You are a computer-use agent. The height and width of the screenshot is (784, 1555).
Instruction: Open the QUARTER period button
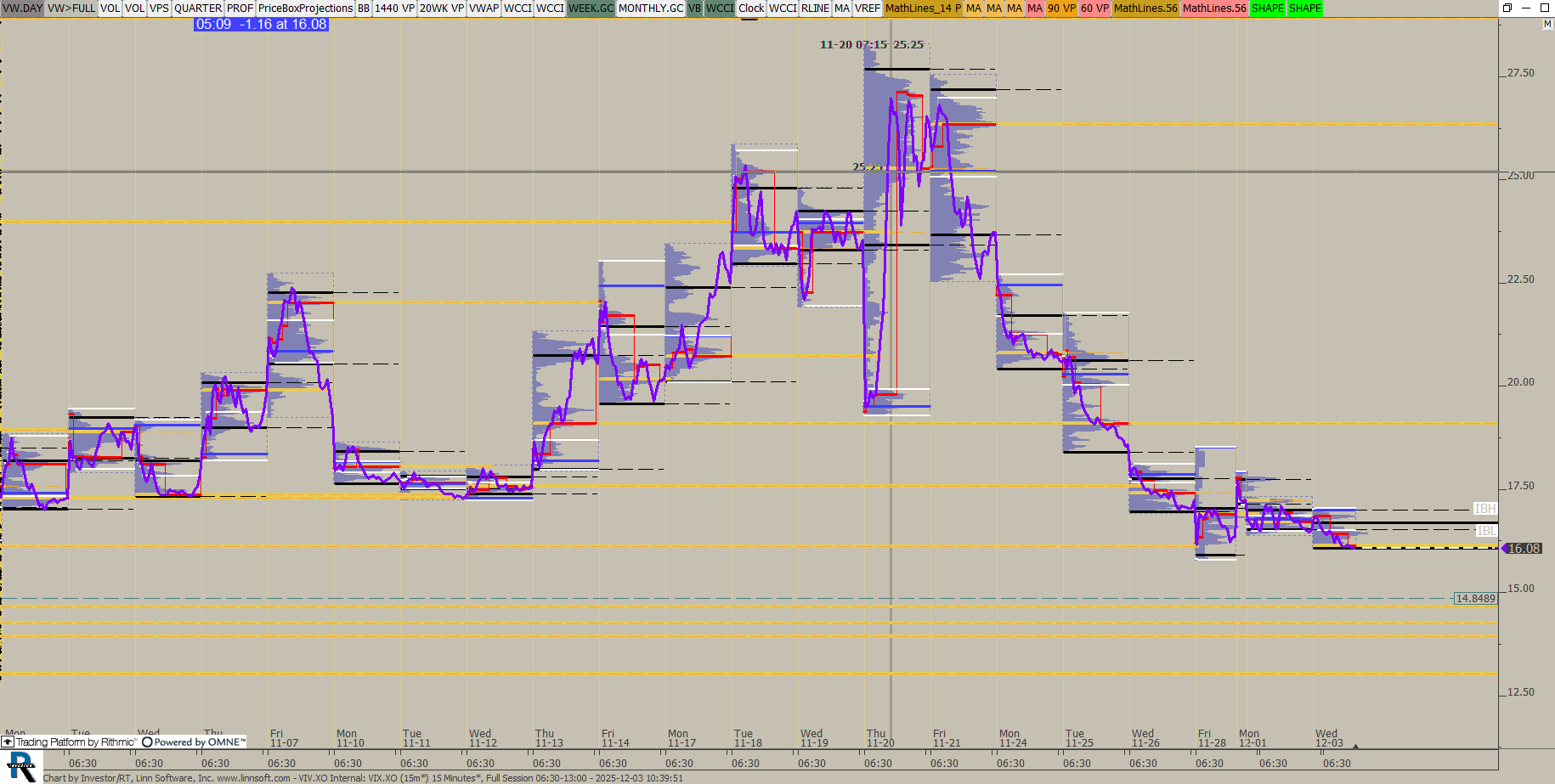[x=198, y=8]
